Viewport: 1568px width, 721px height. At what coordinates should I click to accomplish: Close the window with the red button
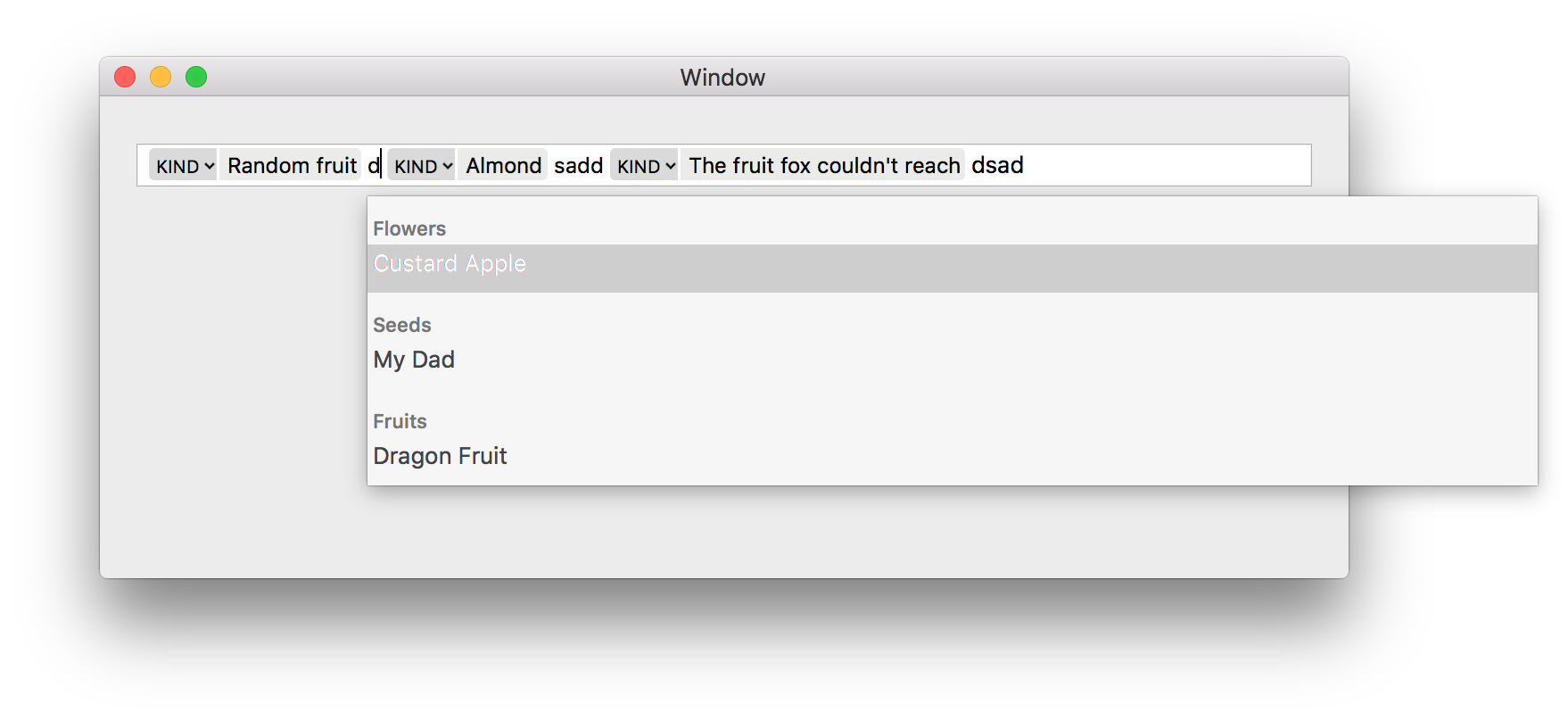click(x=125, y=77)
